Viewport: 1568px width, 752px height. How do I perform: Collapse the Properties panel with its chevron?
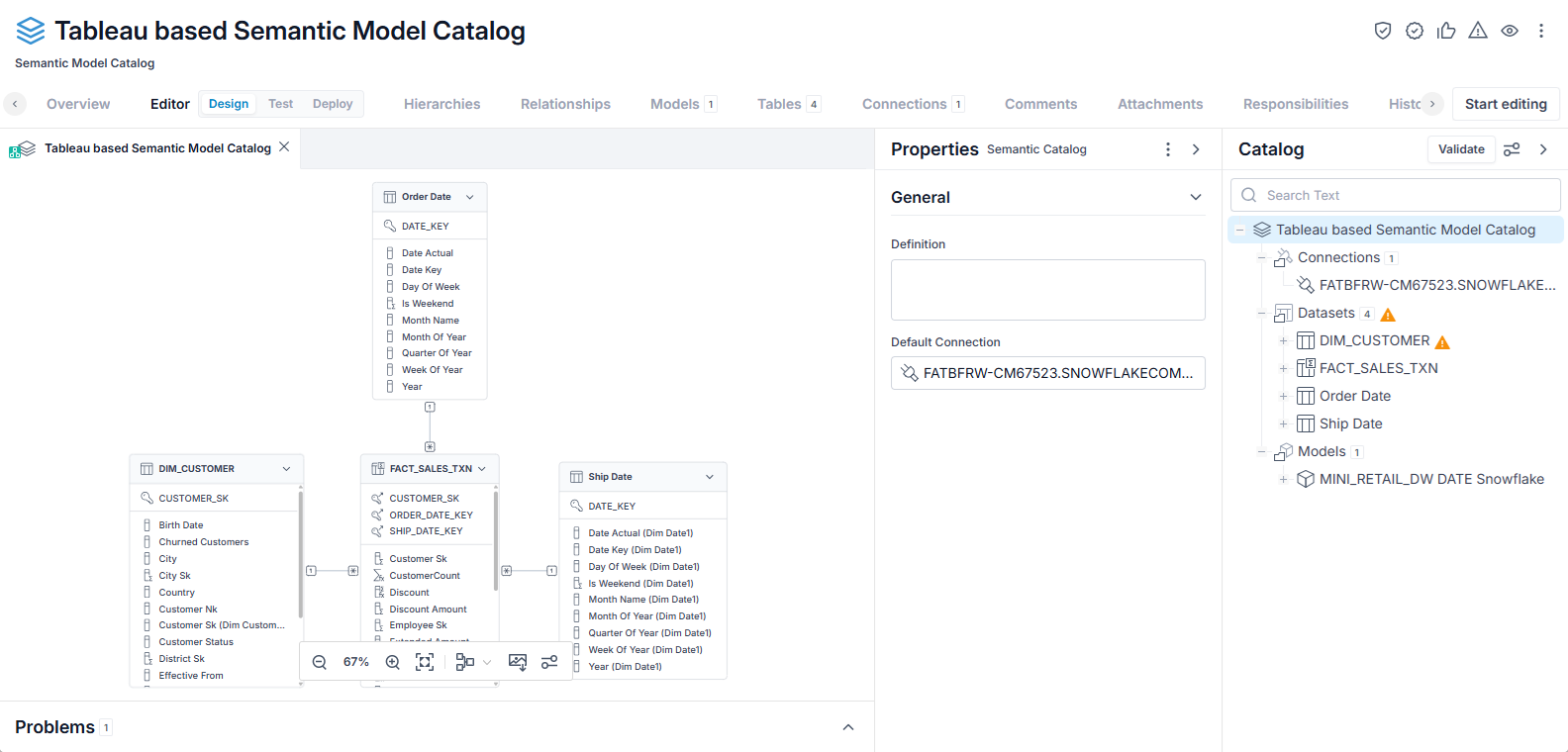[x=1196, y=149]
